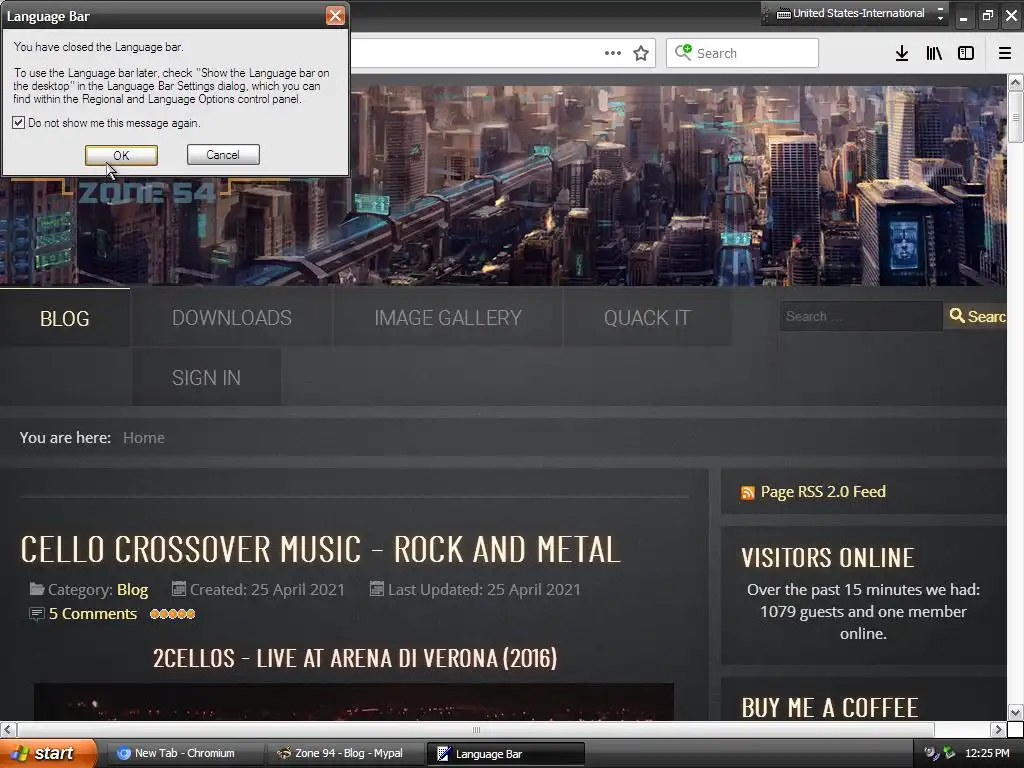Open the page actions three-dot menu
The width and height of the screenshot is (1024, 768).
[613, 53]
